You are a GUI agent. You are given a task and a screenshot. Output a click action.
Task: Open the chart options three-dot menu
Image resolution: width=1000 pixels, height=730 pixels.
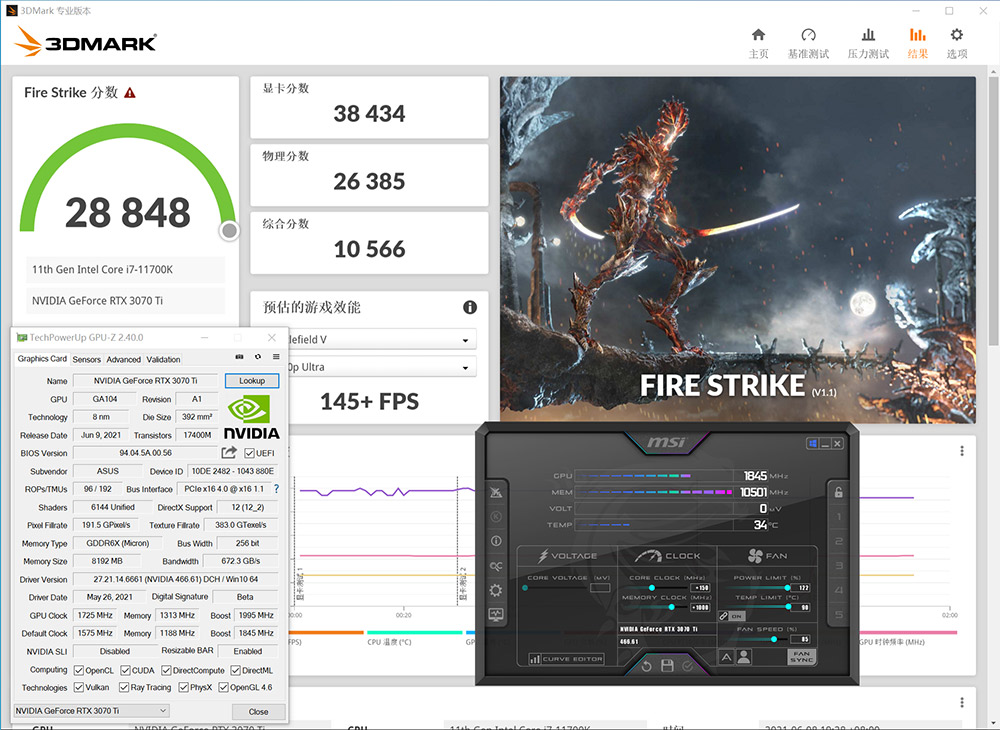962,451
